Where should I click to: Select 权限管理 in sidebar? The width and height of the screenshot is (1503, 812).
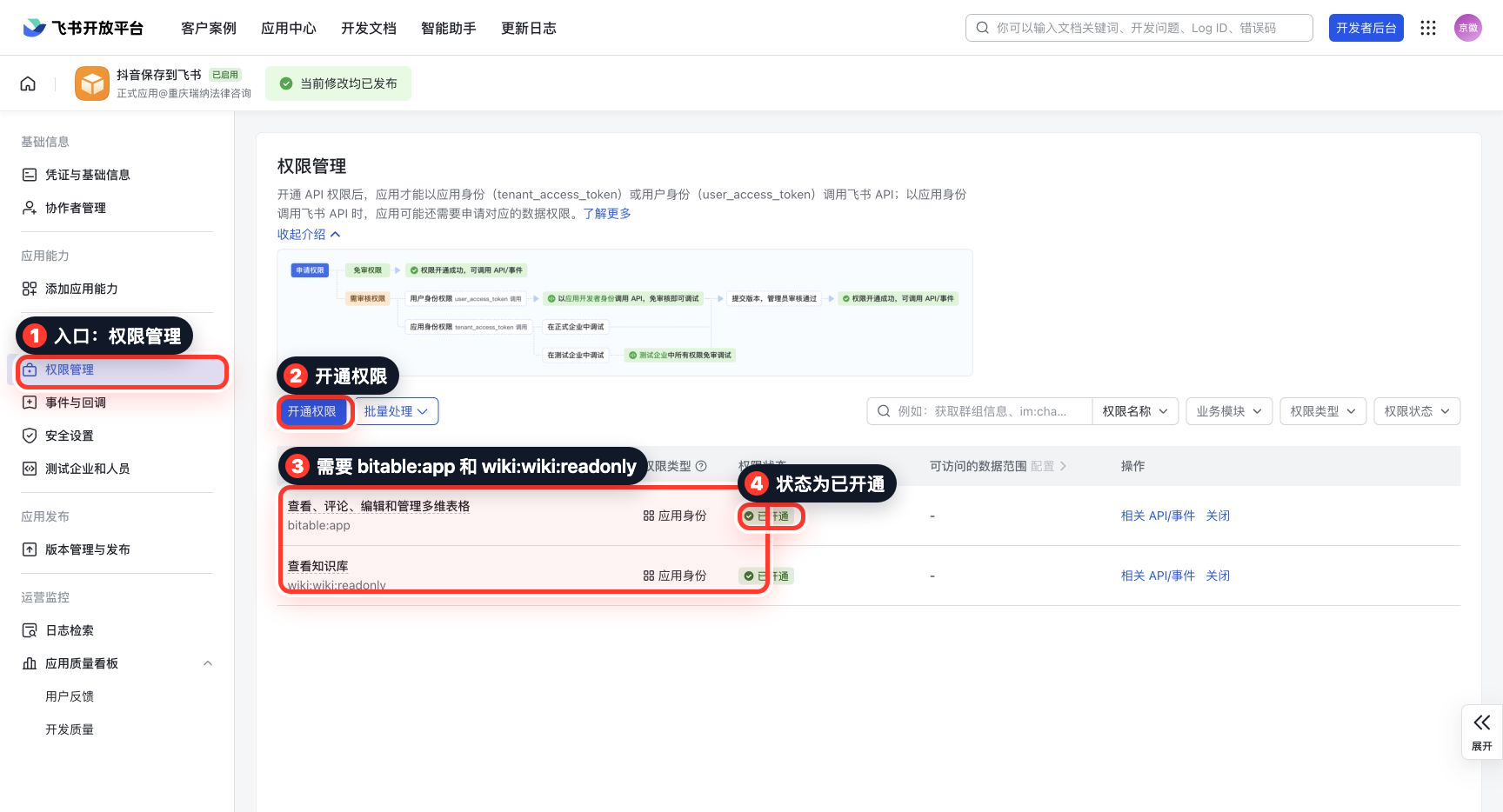(x=117, y=369)
